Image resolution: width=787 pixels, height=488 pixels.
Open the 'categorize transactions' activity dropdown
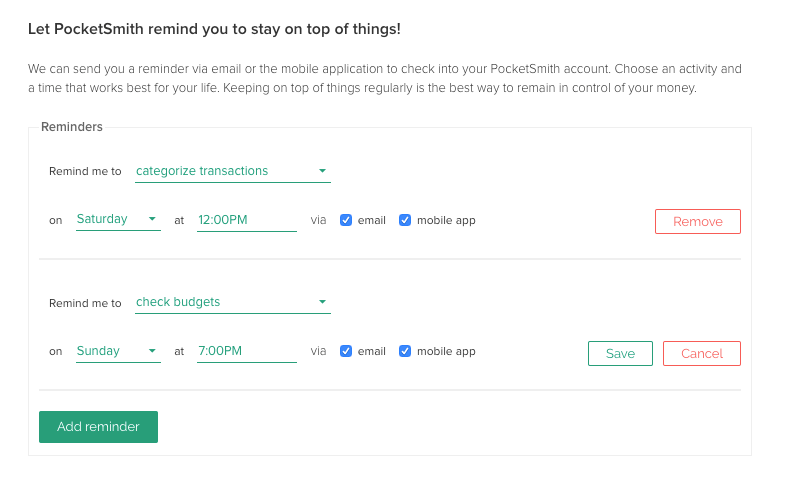pos(232,171)
